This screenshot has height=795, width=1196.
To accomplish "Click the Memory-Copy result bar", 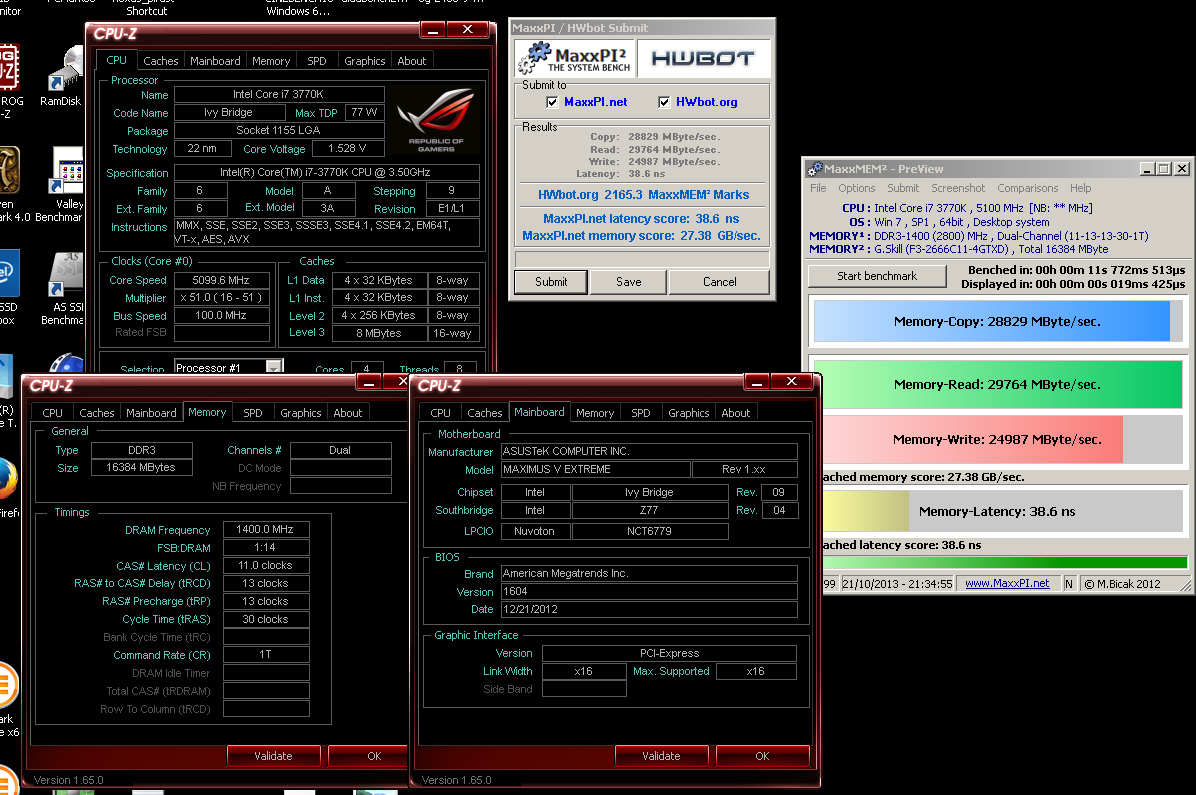I will [x=998, y=321].
